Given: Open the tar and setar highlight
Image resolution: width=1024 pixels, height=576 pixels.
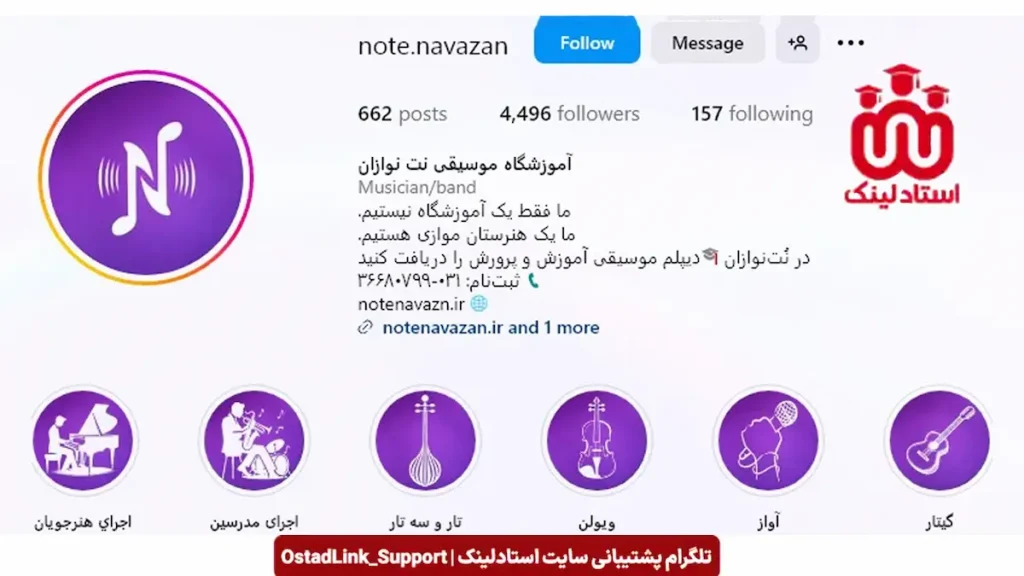Looking at the screenshot, I should point(425,440).
